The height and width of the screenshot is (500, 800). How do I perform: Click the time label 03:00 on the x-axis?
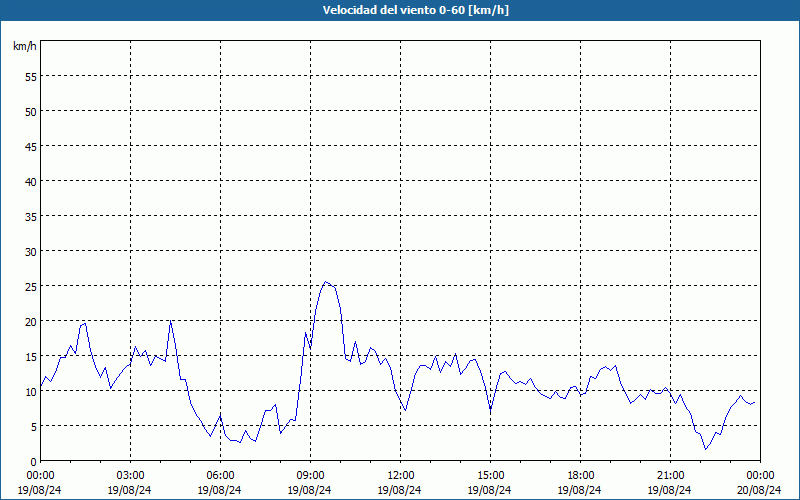[130, 476]
